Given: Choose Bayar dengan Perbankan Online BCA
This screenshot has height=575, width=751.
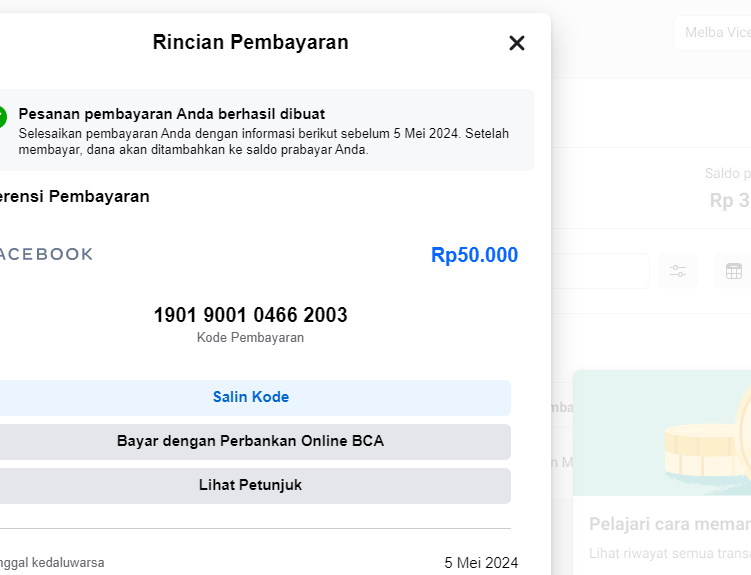Looking at the screenshot, I should [251, 441].
